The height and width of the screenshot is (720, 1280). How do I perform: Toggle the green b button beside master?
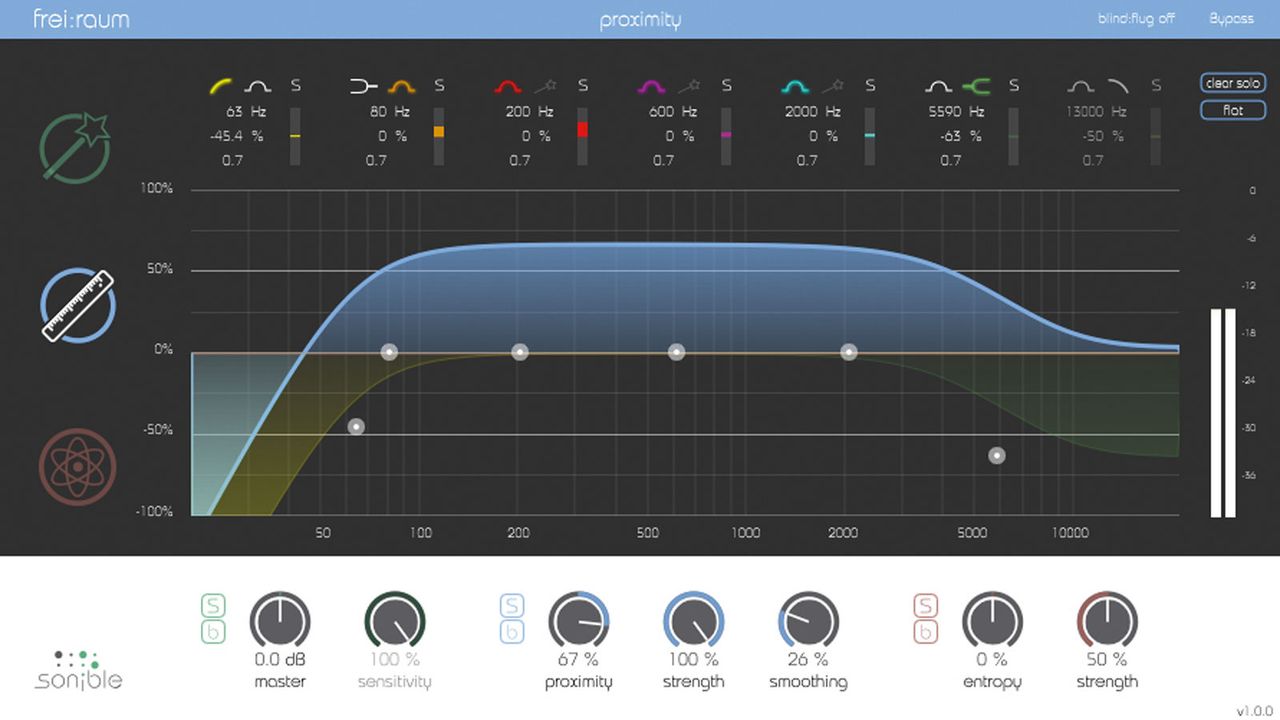click(x=213, y=632)
